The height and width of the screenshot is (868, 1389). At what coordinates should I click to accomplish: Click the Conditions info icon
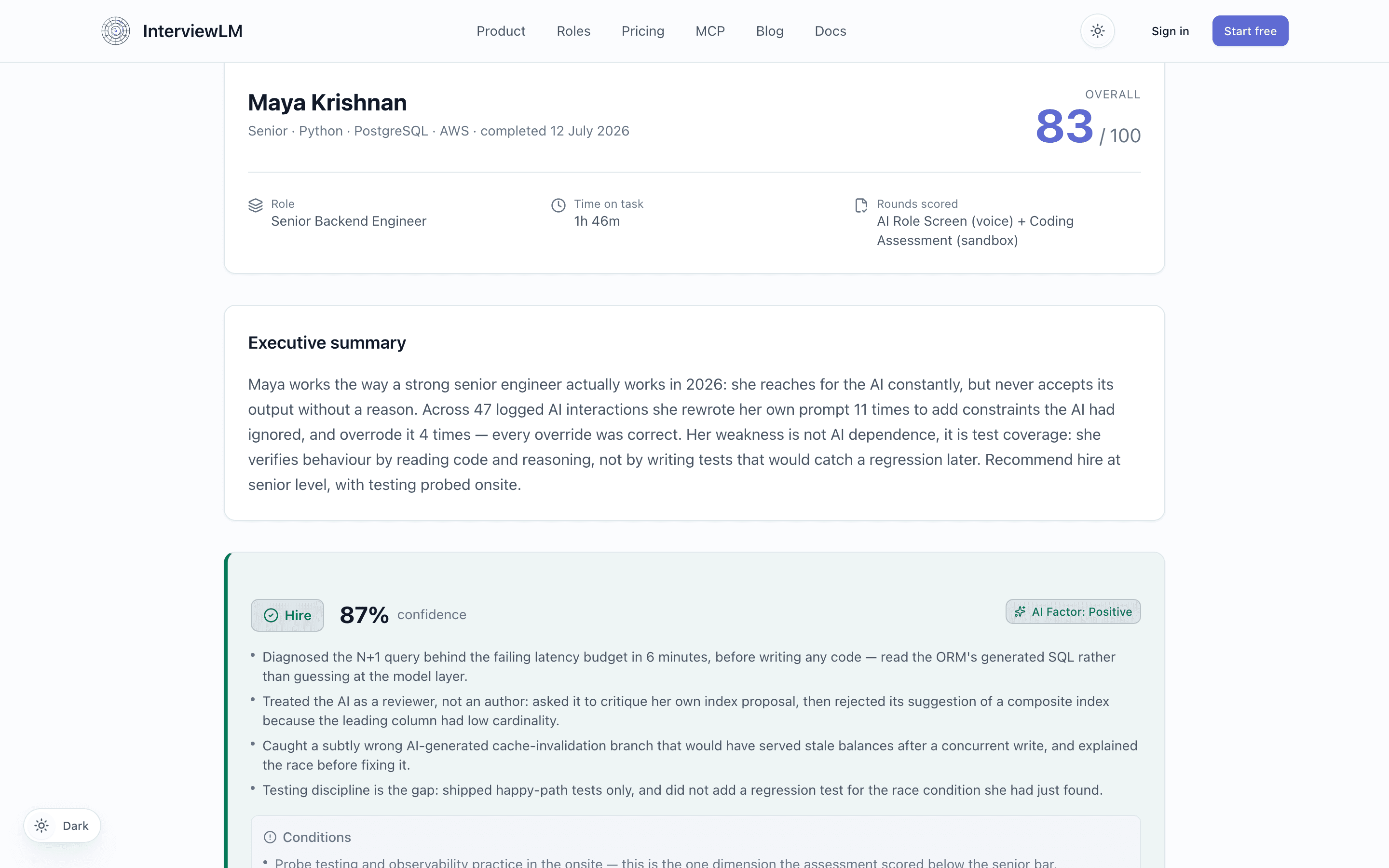click(270, 837)
